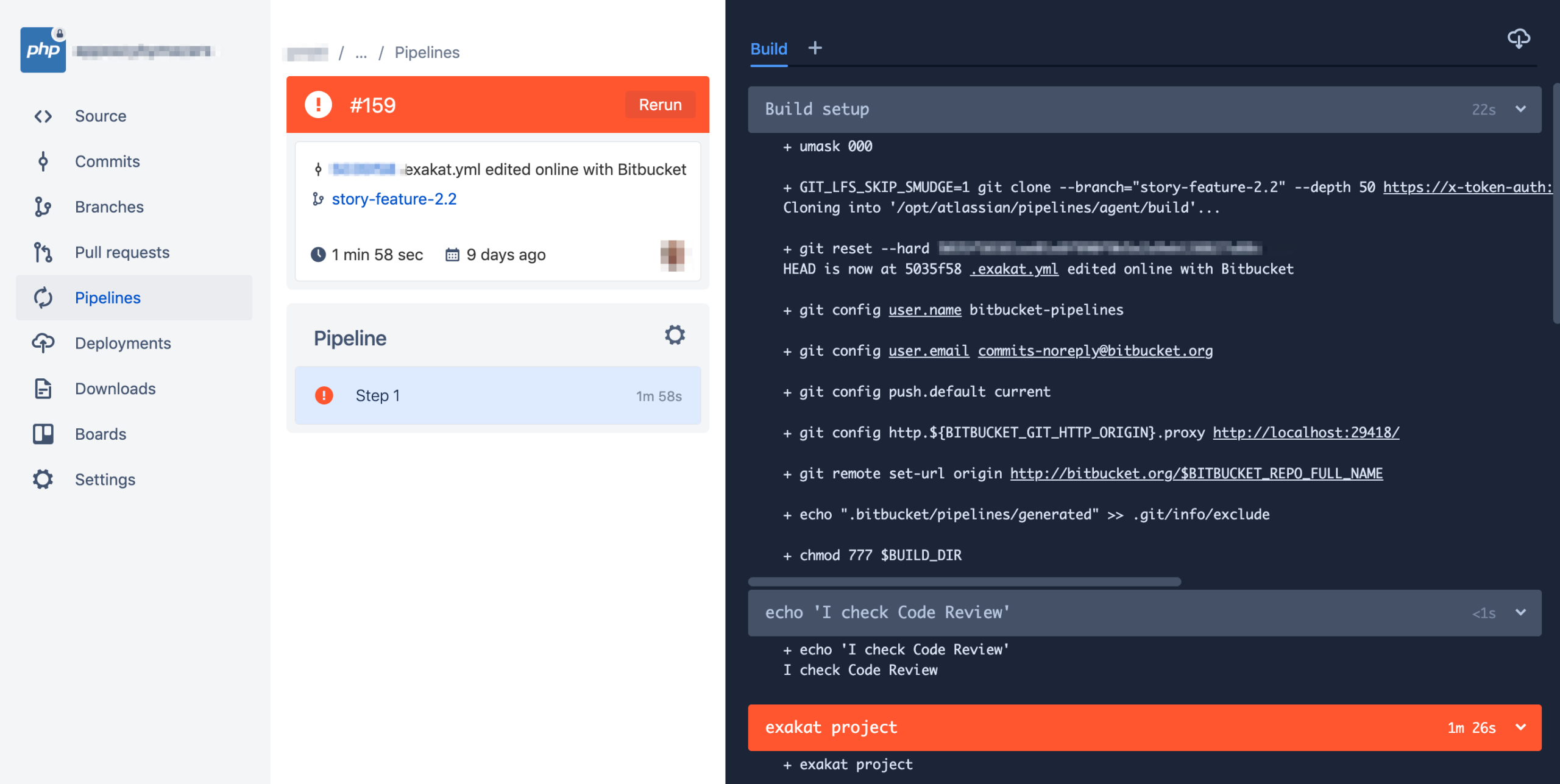Image resolution: width=1560 pixels, height=784 pixels.
Task: Open the bitbucket.org/$BITBUCKET_REPO_FULL_NAME link
Action: 1197,473
